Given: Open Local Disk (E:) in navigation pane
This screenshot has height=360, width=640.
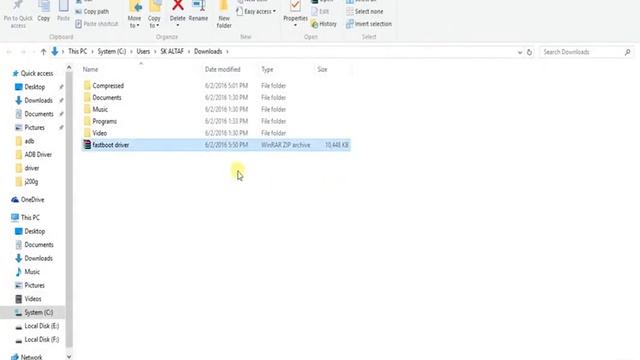Looking at the screenshot, I should point(42,326).
